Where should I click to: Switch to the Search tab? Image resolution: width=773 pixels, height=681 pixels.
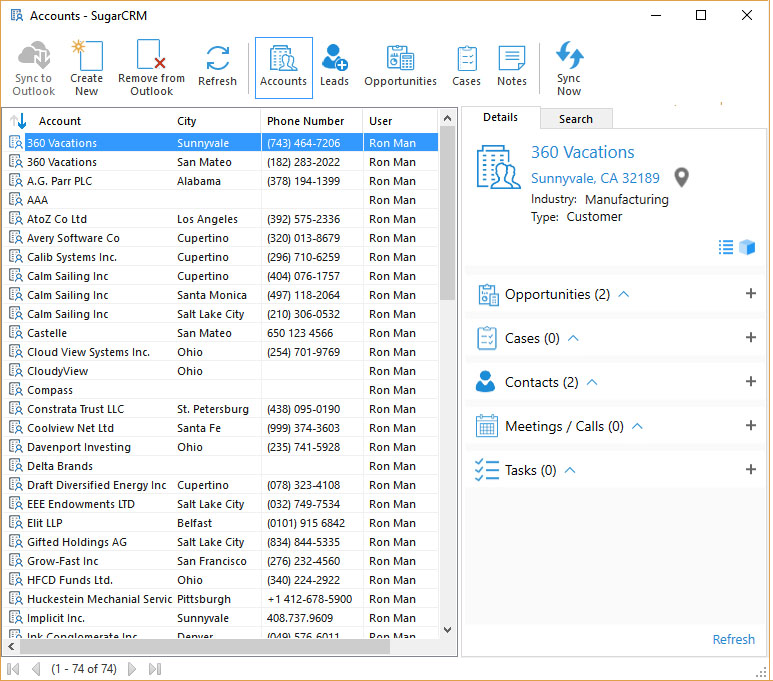[575, 119]
